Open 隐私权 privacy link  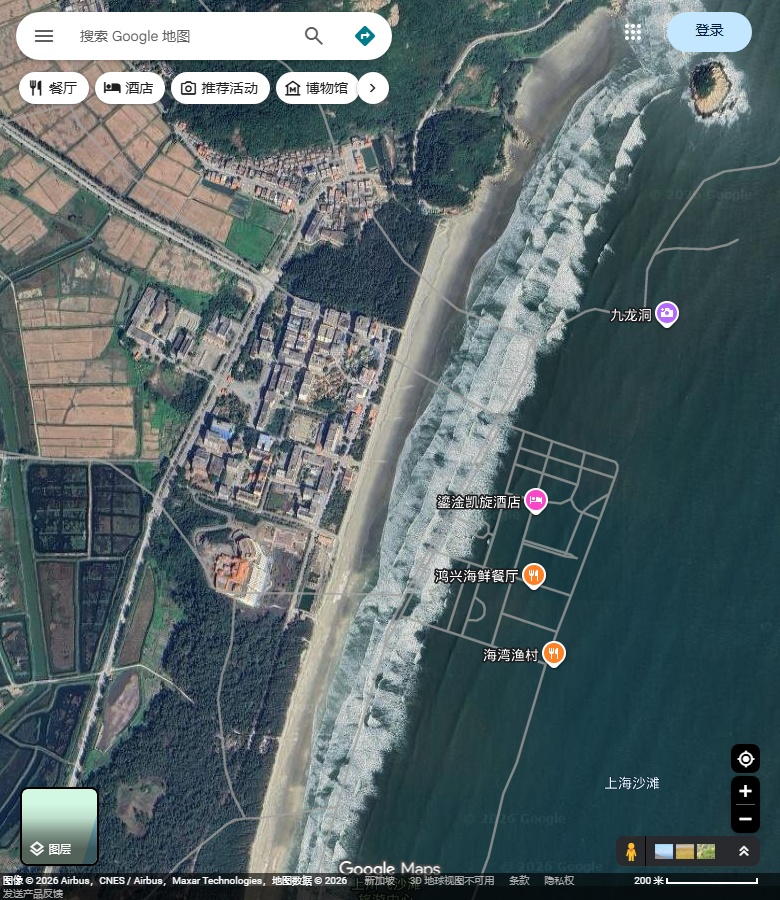[x=559, y=880]
